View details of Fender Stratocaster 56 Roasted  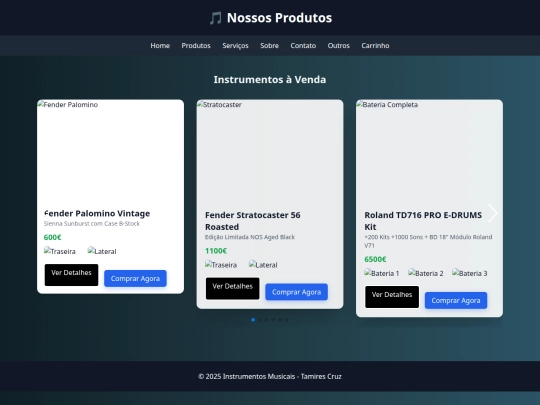pos(232,288)
